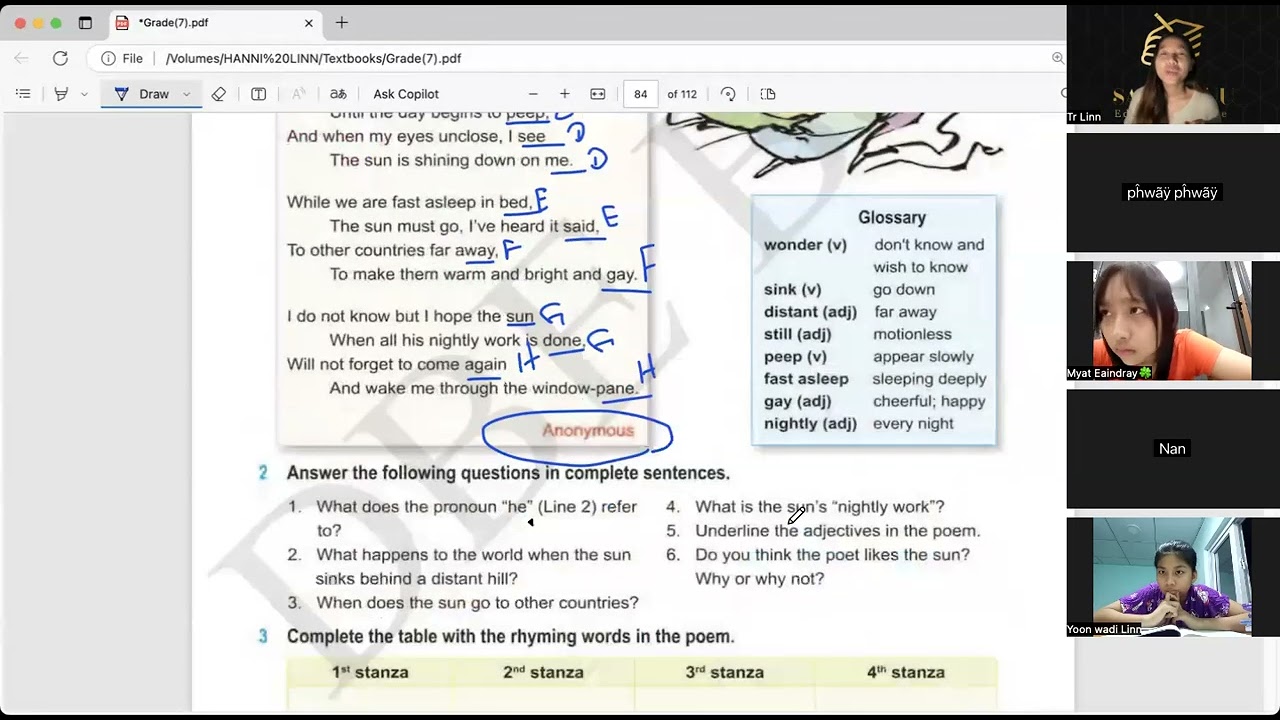Image resolution: width=1280 pixels, height=720 pixels.
Task: Open a new browser tab
Action: pos(341,22)
